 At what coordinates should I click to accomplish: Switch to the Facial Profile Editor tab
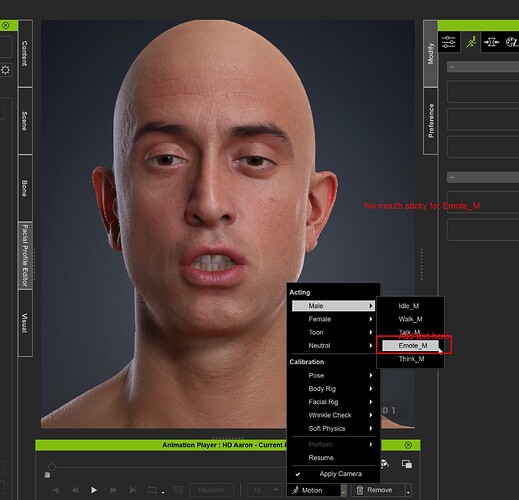click(25, 255)
